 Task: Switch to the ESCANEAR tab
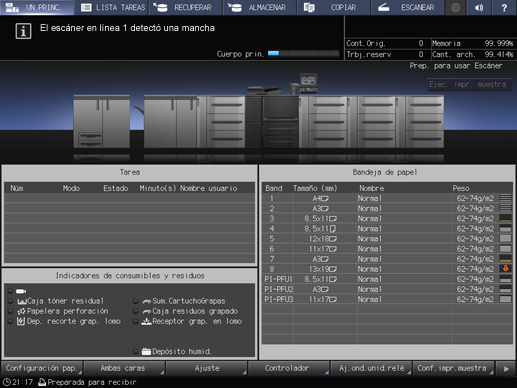pyautogui.click(x=408, y=7)
